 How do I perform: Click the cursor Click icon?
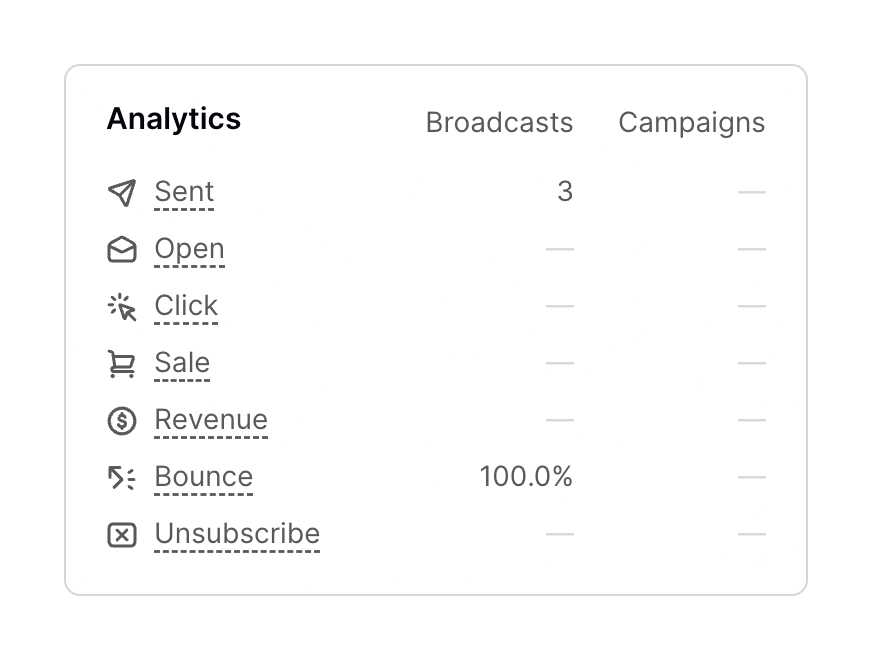(x=122, y=307)
